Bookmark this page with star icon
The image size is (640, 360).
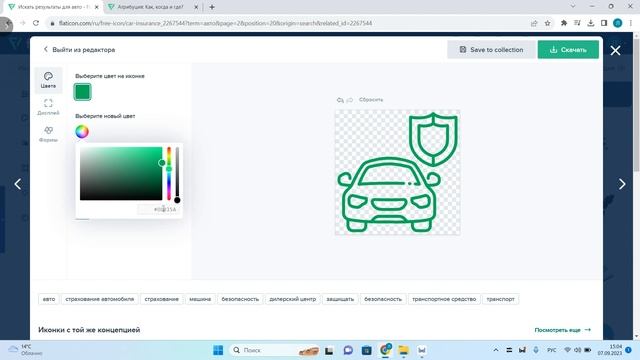(547, 23)
